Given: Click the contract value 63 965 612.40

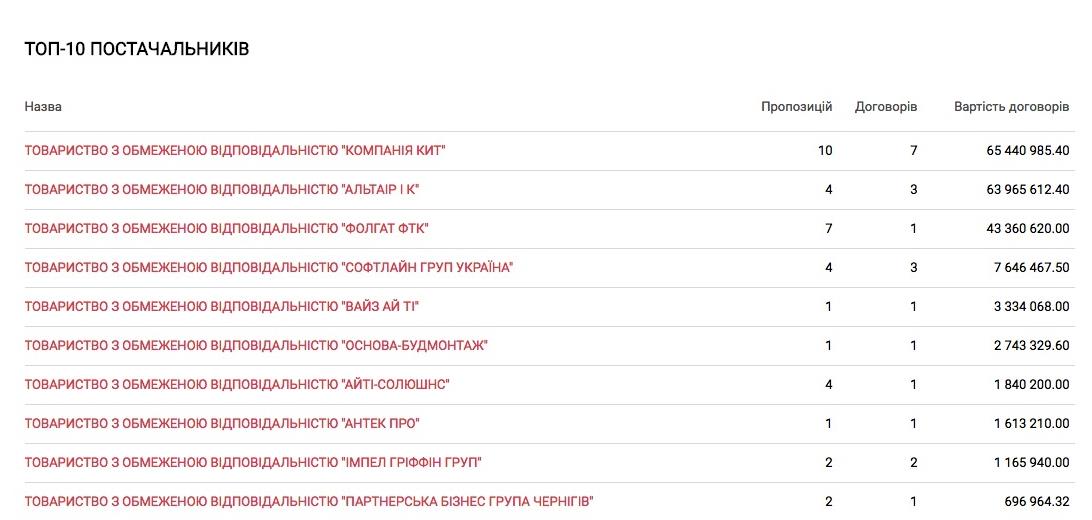Looking at the screenshot, I should 1028,190.
